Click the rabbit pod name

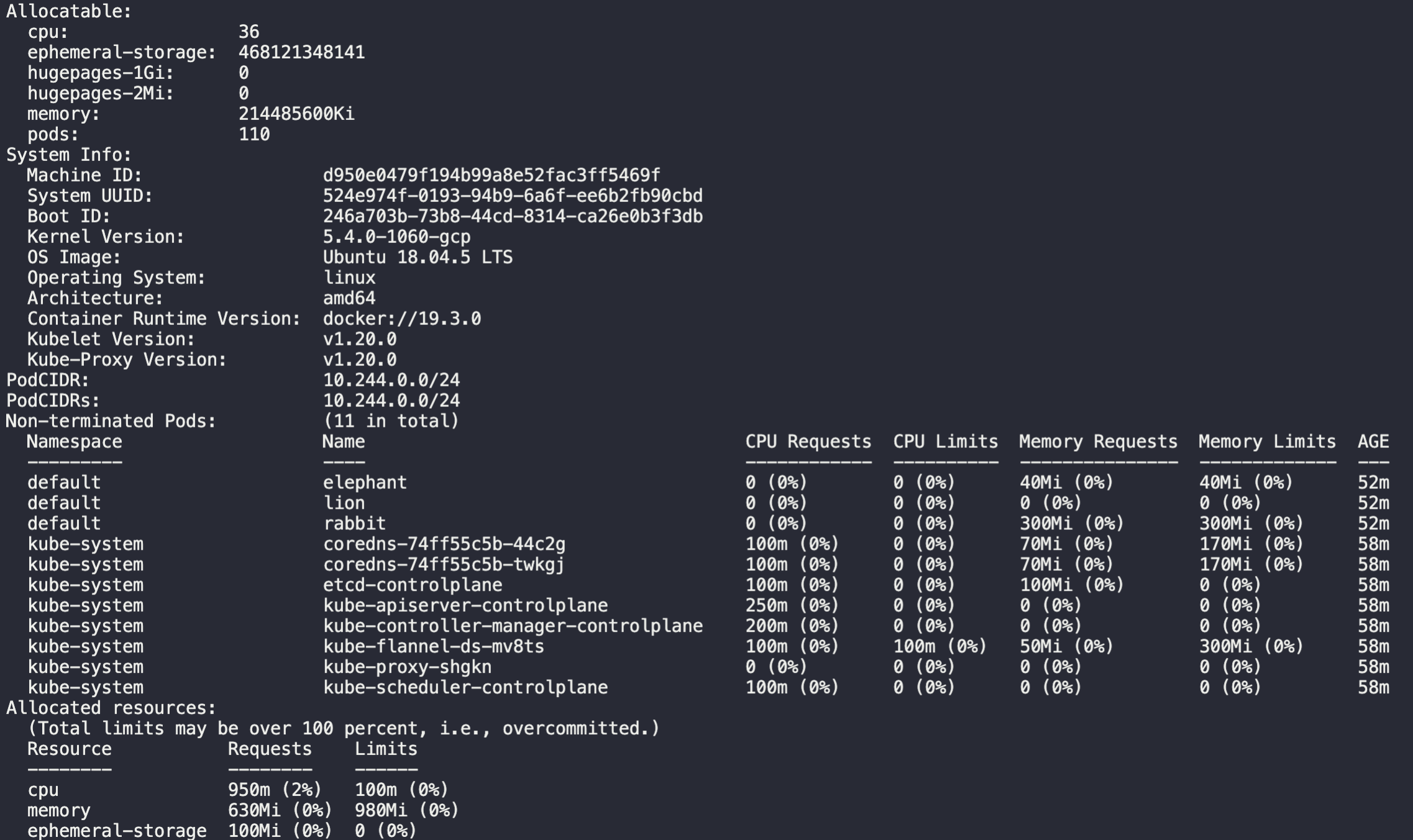(x=354, y=523)
